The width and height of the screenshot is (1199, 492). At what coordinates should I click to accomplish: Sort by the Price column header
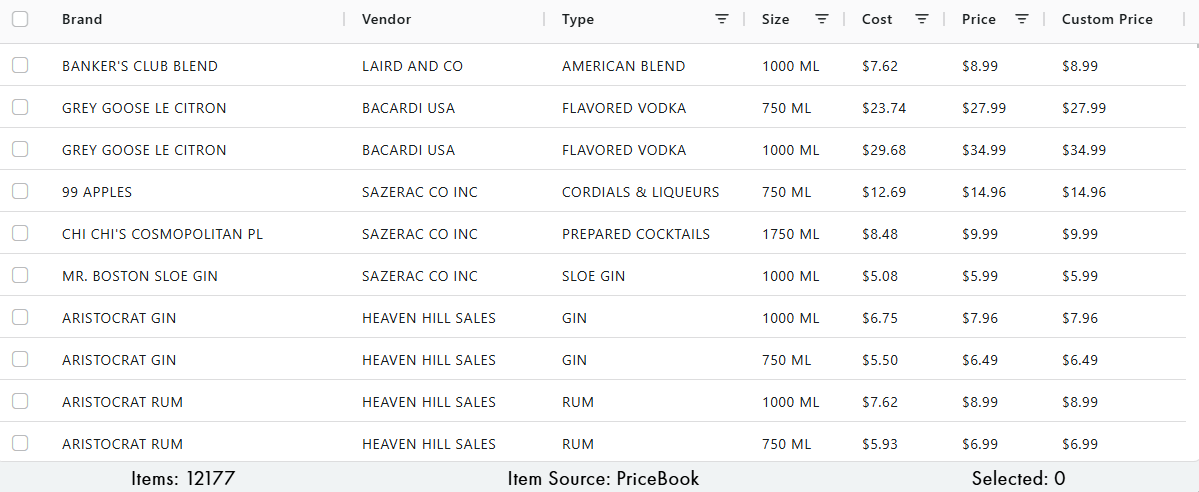click(979, 20)
